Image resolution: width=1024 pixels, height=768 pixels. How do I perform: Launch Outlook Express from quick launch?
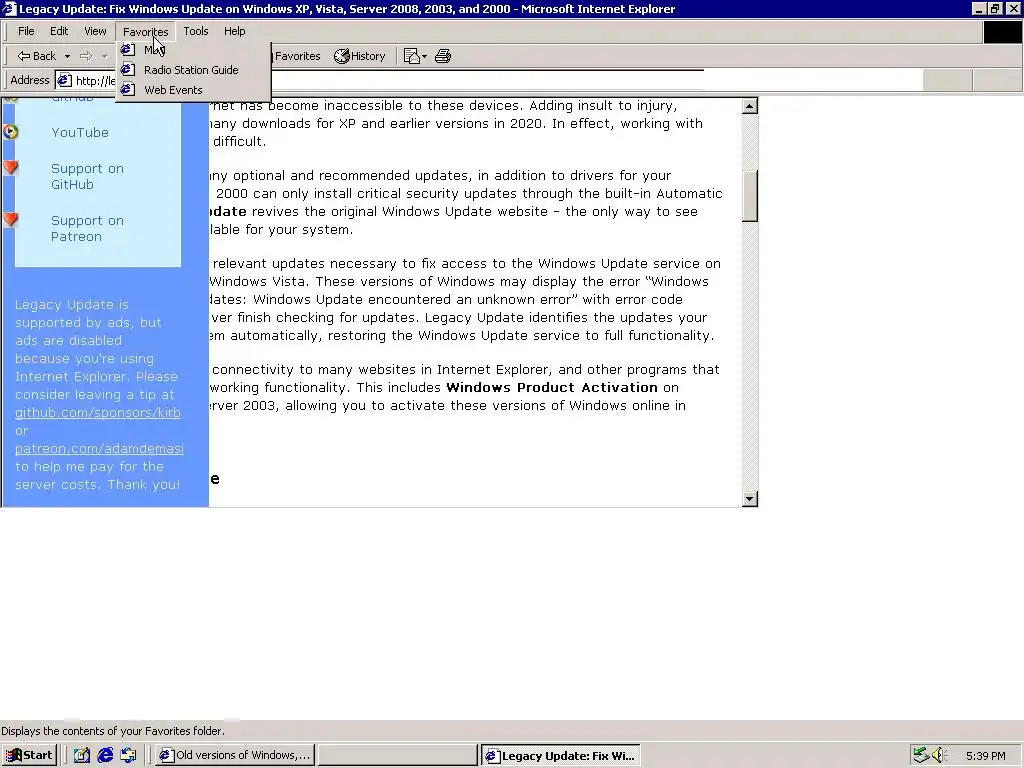[128, 755]
